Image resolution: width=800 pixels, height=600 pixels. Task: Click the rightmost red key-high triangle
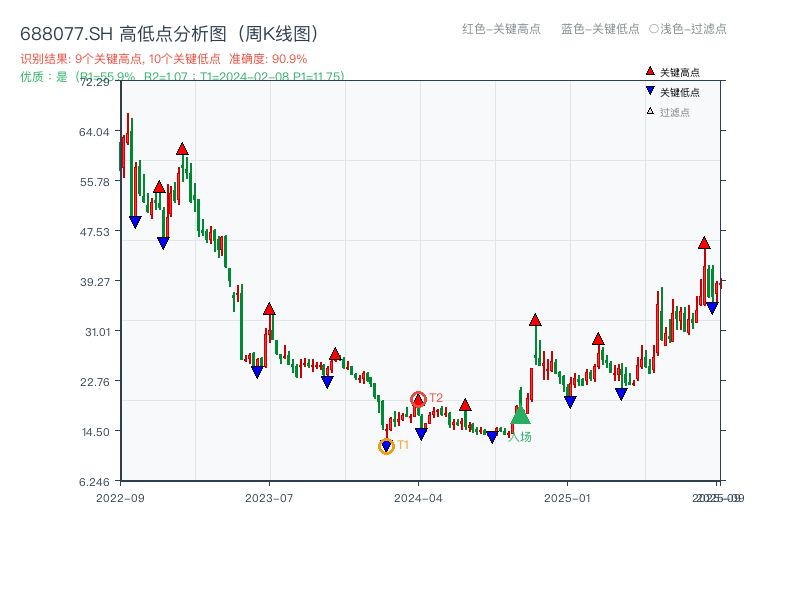click(x=703, y=243)
